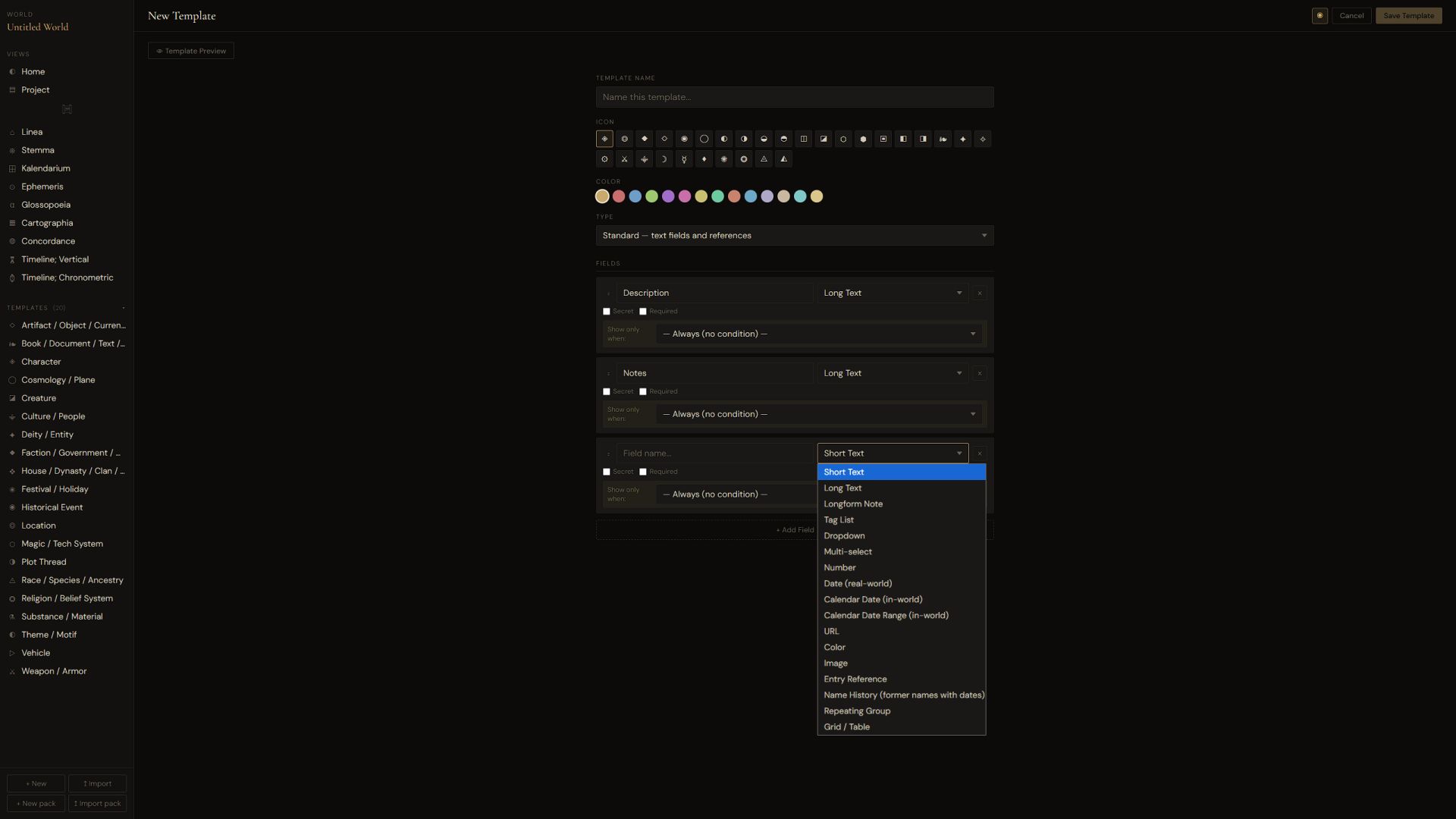Select the double-circle template icon

pyautogui.click(x=624, y=139)
